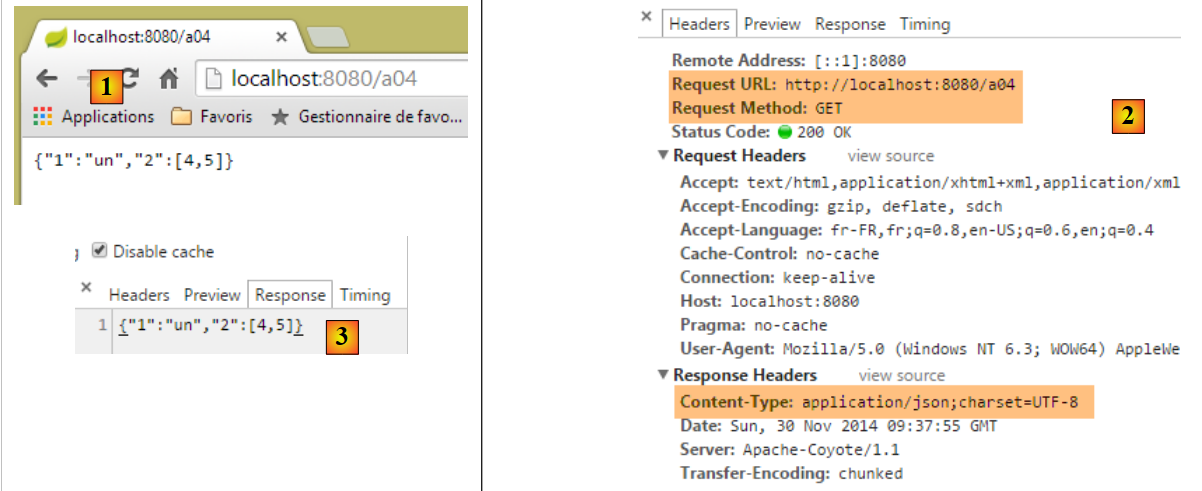Collapse the Request Headers section
Viewport: 1202px width, 491px height.
[663, 156]
